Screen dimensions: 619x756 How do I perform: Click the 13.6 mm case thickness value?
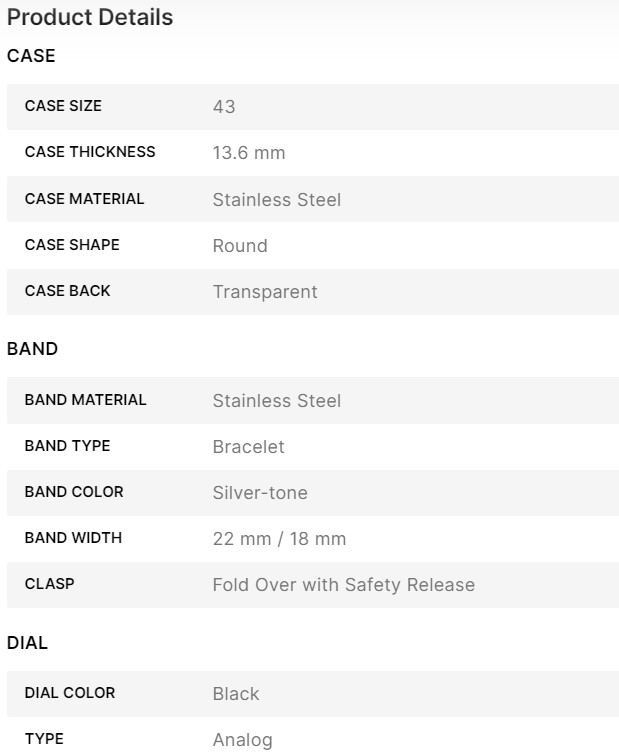pos(249,153)
